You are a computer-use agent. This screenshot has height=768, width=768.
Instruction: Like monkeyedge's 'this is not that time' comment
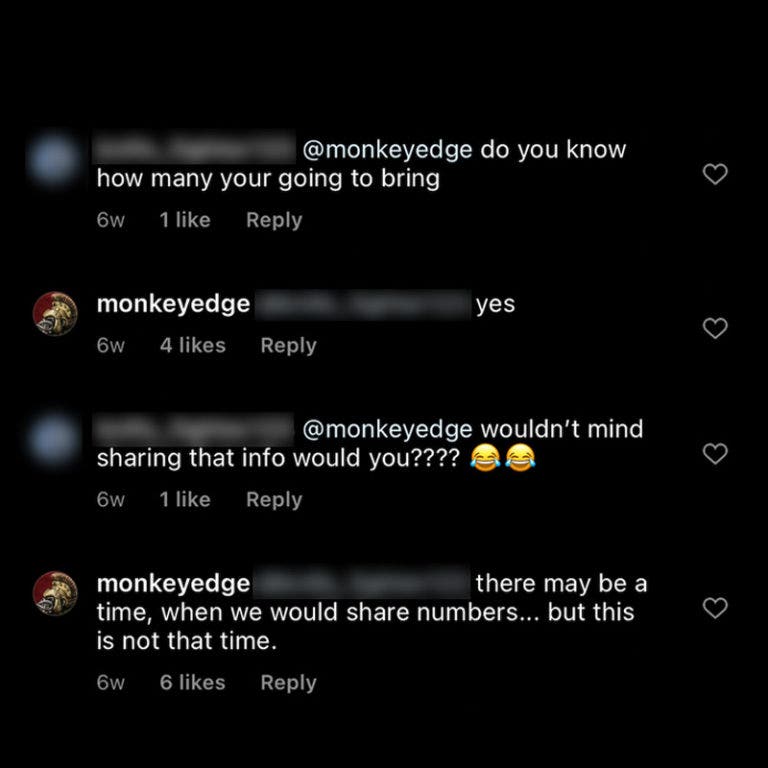click(715, 608)
